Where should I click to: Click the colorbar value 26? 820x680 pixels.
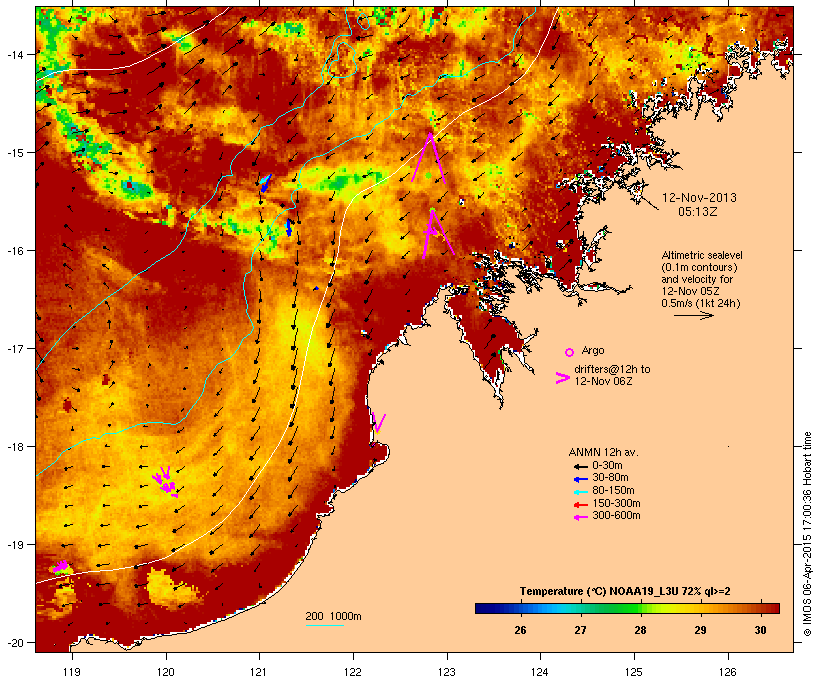[520, 630]
